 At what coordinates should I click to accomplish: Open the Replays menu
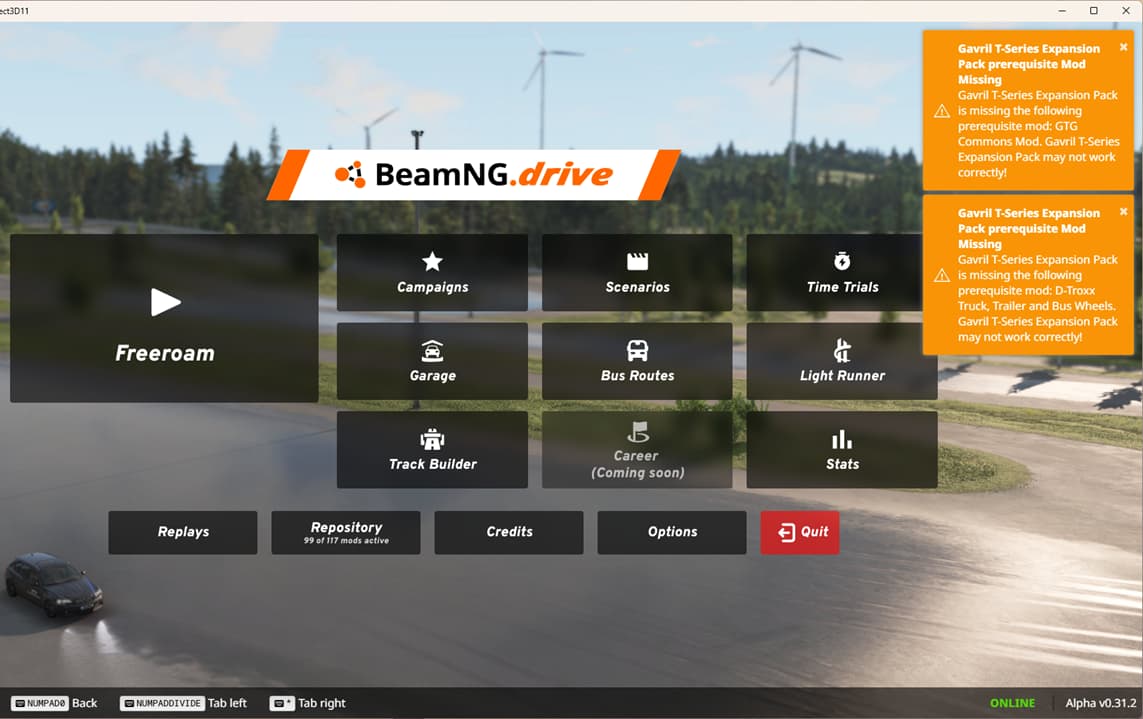[x=183, y=532]
